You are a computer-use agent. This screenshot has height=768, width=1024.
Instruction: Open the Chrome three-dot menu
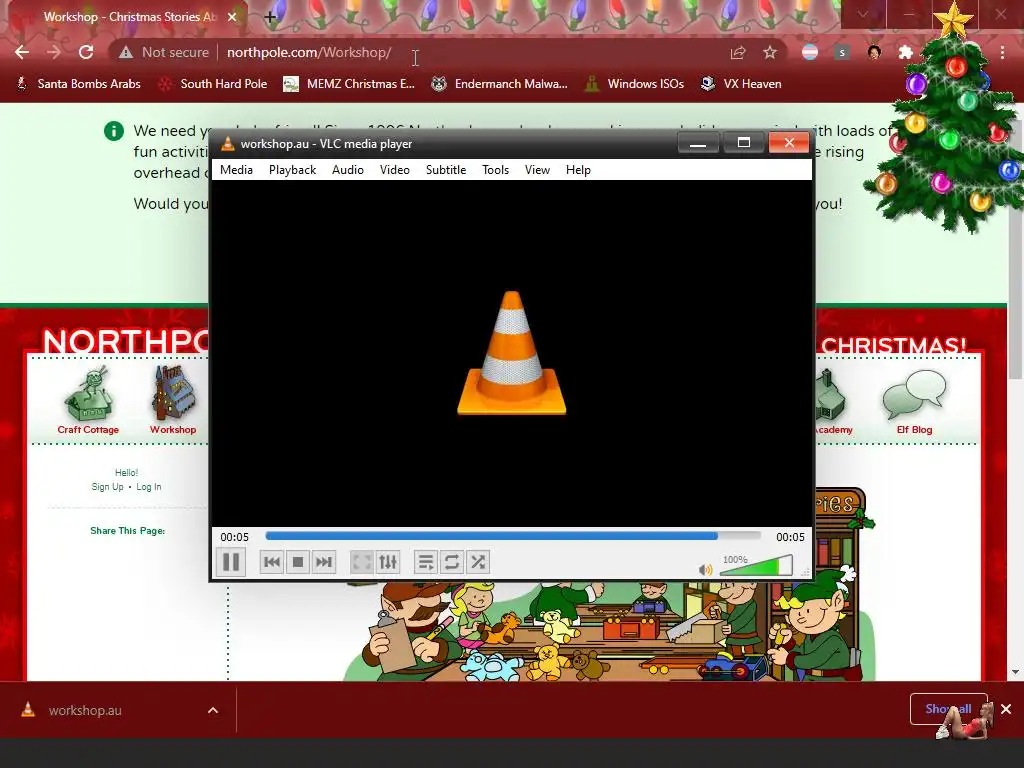1002,52
